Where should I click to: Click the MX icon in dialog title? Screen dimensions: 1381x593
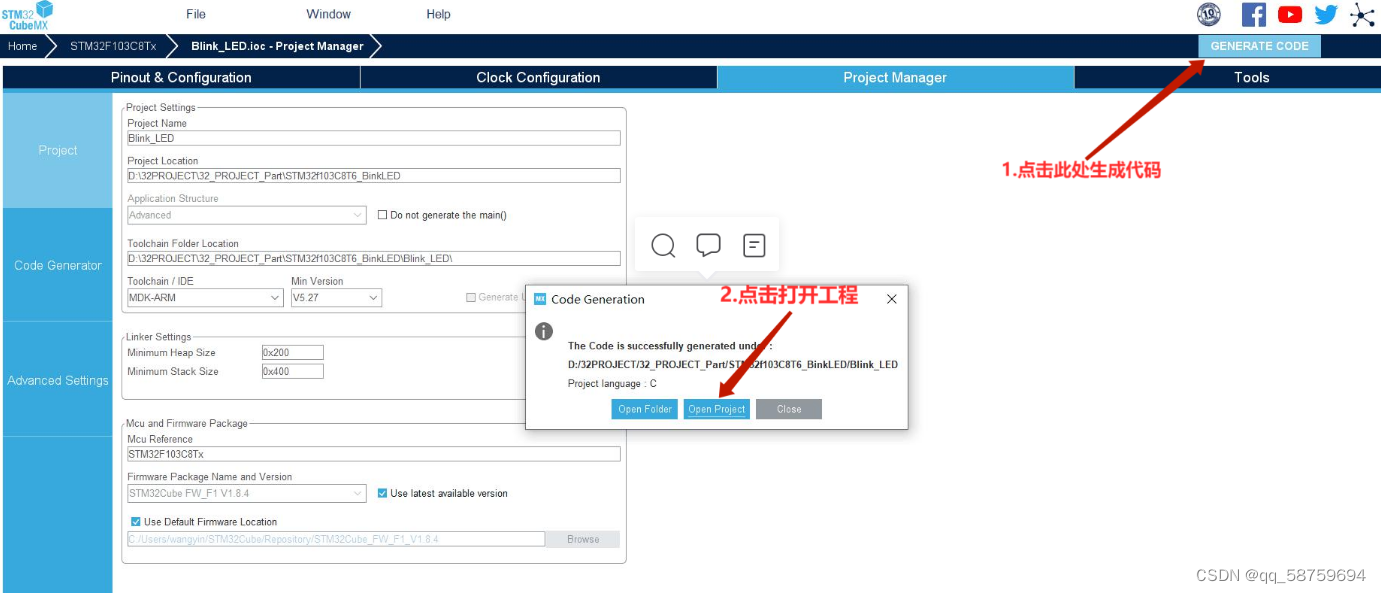pos(540,298)
